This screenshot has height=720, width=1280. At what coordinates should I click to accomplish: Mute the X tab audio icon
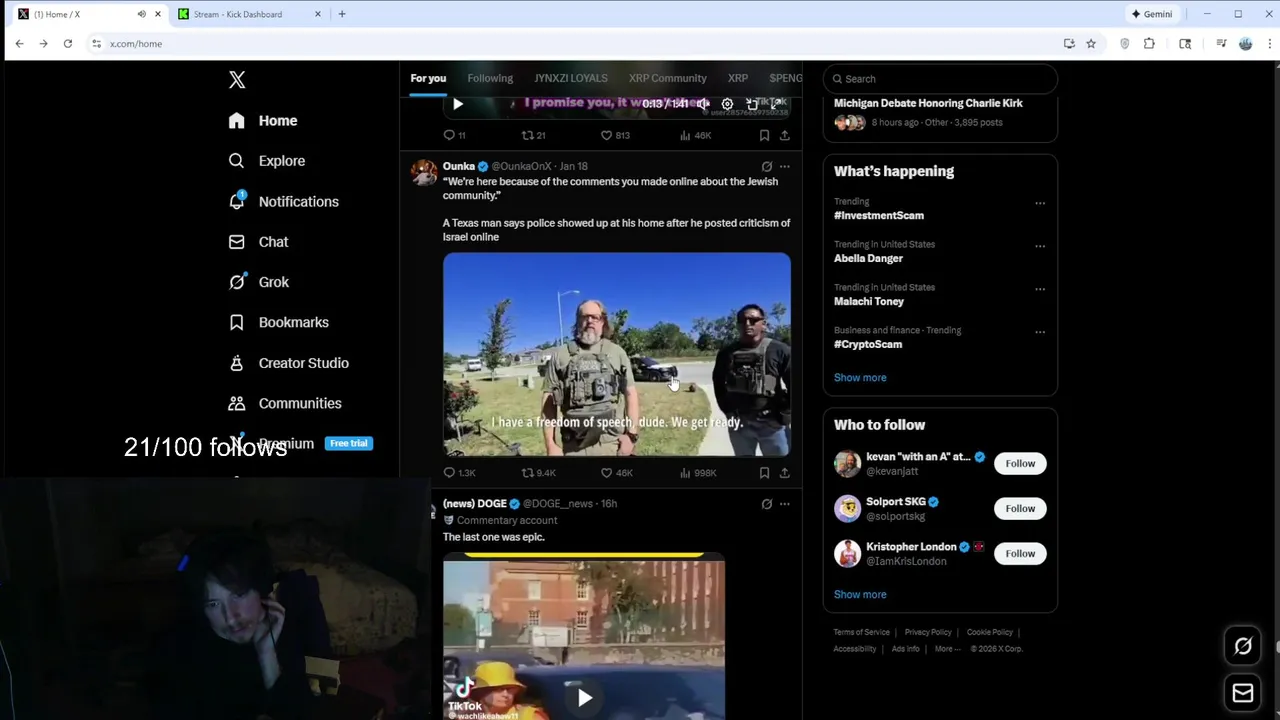tap(141, 14)
